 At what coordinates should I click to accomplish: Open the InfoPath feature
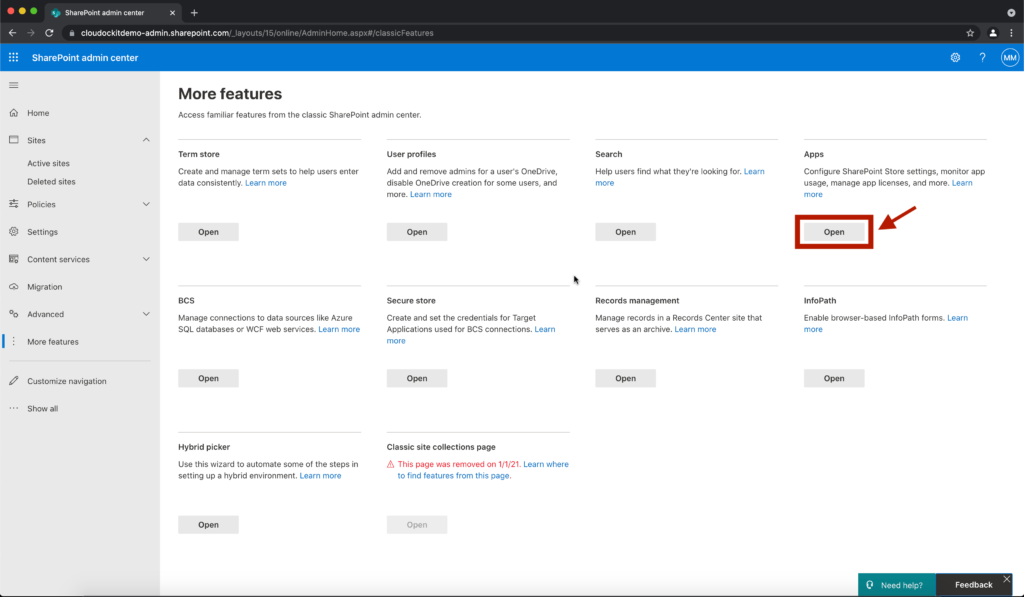[834, 378]
